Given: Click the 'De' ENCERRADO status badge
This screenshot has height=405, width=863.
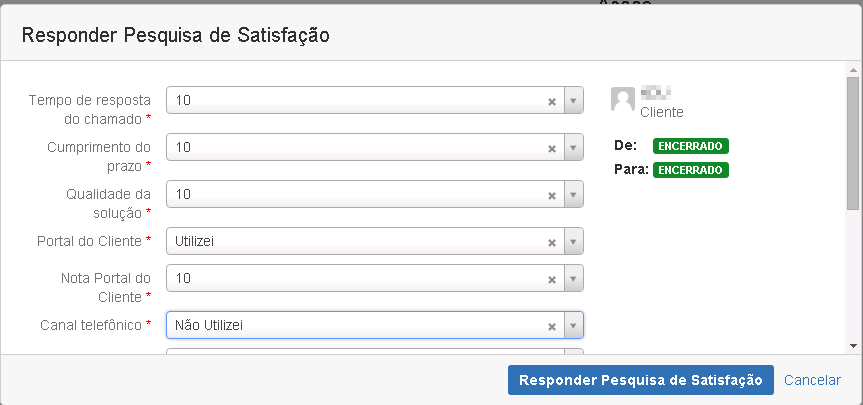Looking at the screenshot, I should 691,146.
